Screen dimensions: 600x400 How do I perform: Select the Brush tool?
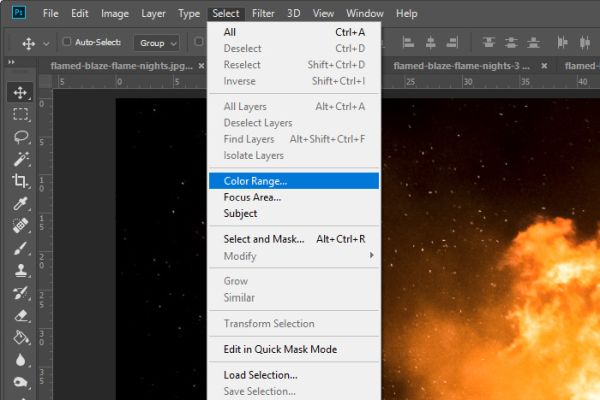coord(20,248)
